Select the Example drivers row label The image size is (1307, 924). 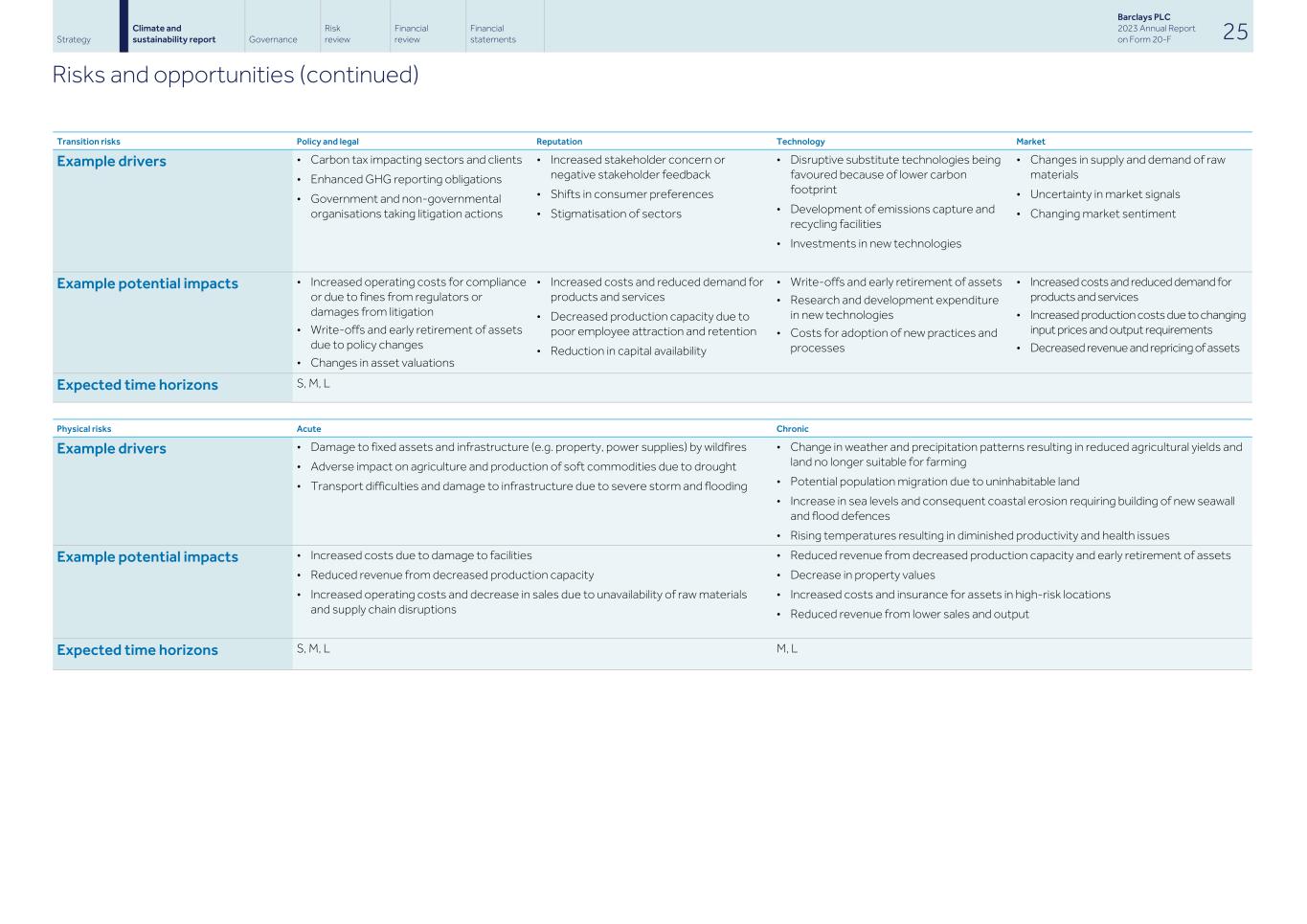point(111,161)
